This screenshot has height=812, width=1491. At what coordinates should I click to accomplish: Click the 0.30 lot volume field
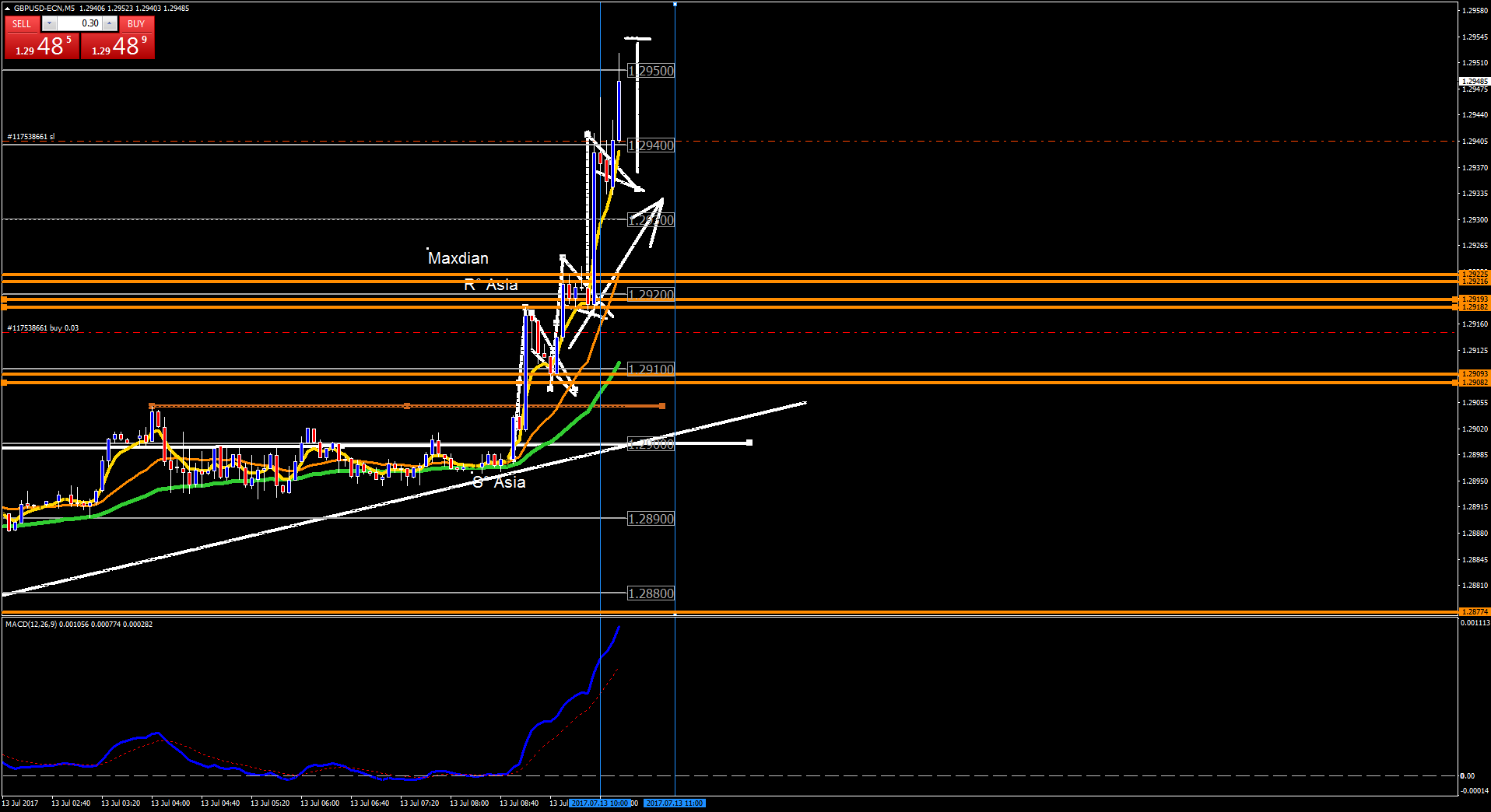[79, 23]
